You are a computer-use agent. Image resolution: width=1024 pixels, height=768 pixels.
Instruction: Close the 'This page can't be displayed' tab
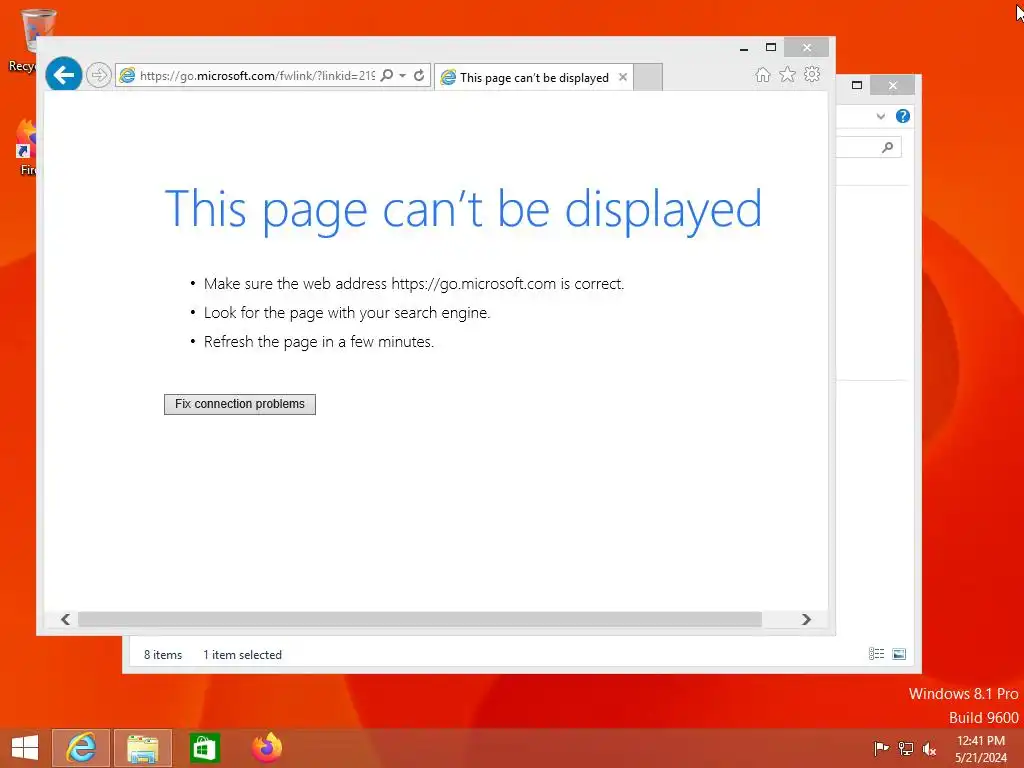(623, 77)
